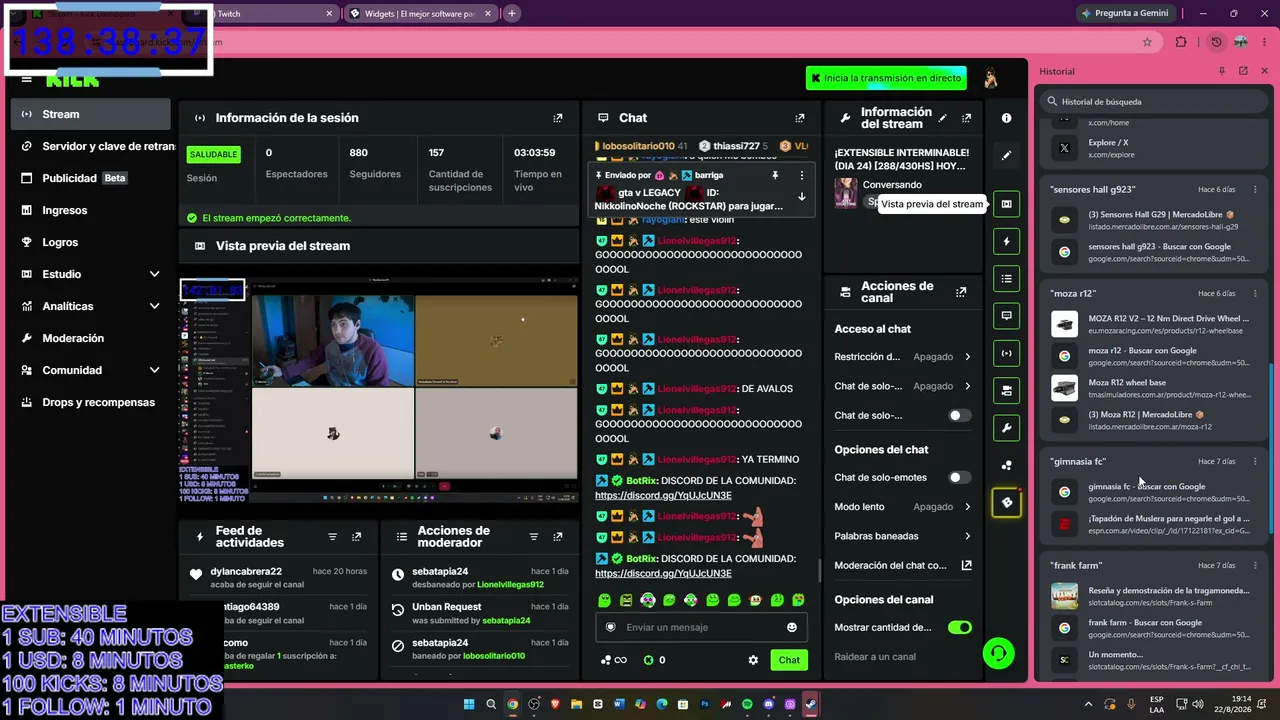Pop out the Acciones de moderador panel

pyautogui.click(x=558, y=537)
